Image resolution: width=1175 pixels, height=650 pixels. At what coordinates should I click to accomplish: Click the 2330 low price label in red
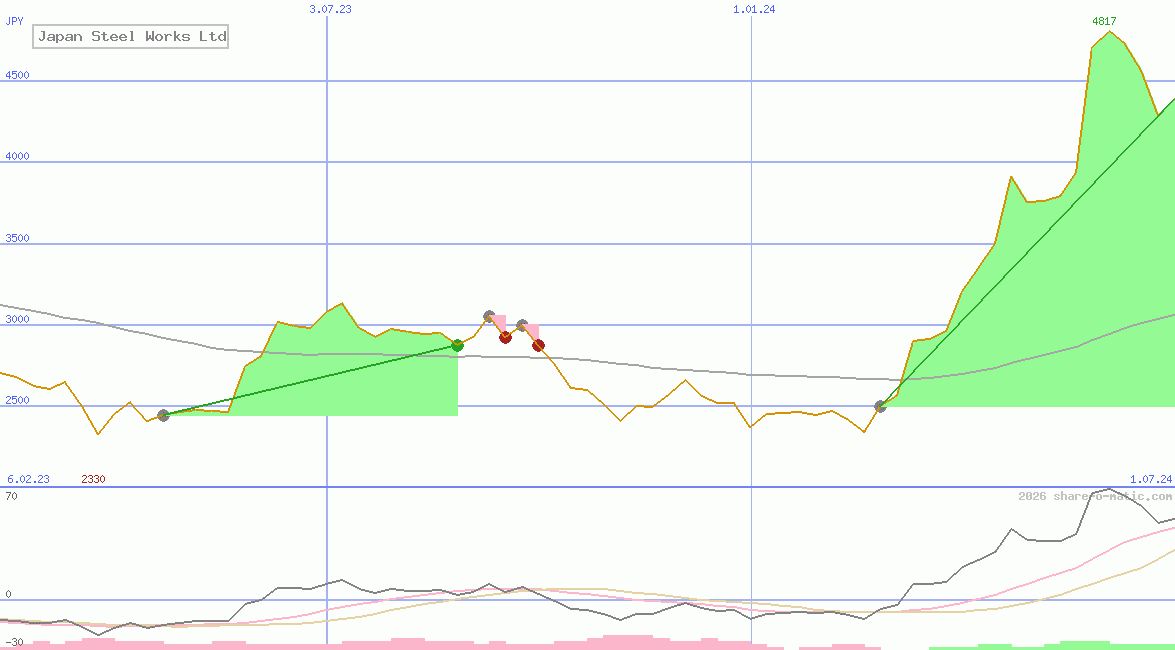[x=93, y=479]
